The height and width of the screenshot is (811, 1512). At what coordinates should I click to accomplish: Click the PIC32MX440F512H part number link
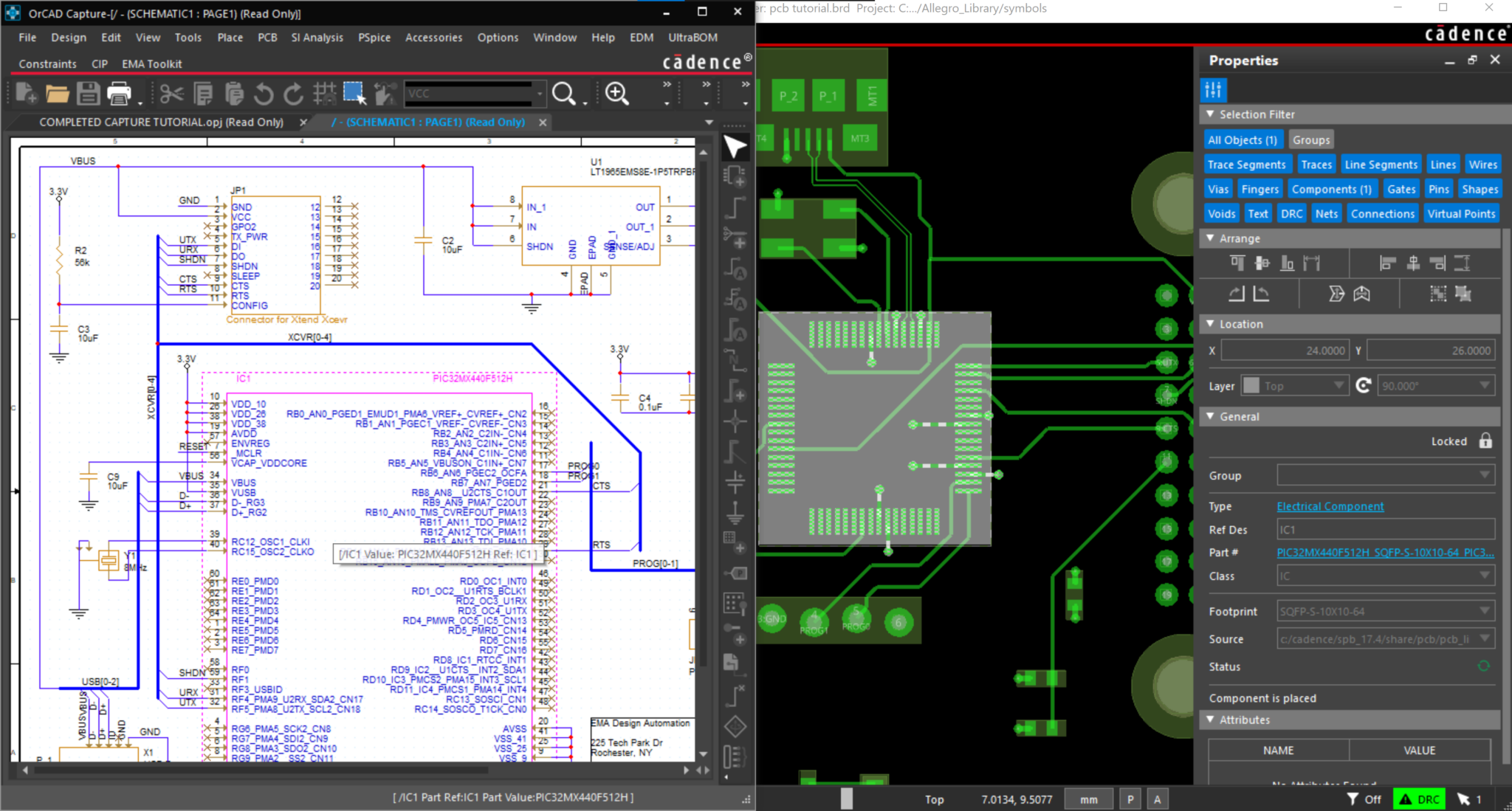[1384, 552]
